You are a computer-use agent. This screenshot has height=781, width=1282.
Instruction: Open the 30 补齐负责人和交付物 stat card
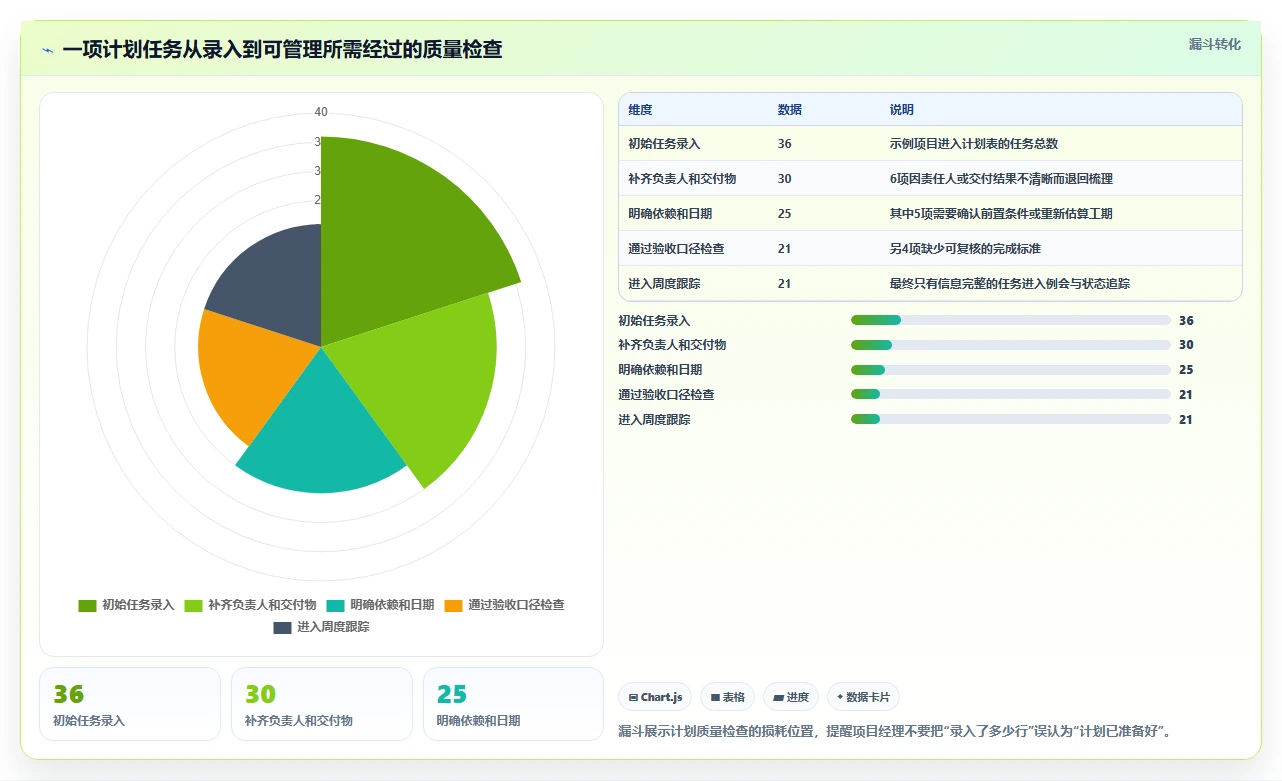click(322, 704)
